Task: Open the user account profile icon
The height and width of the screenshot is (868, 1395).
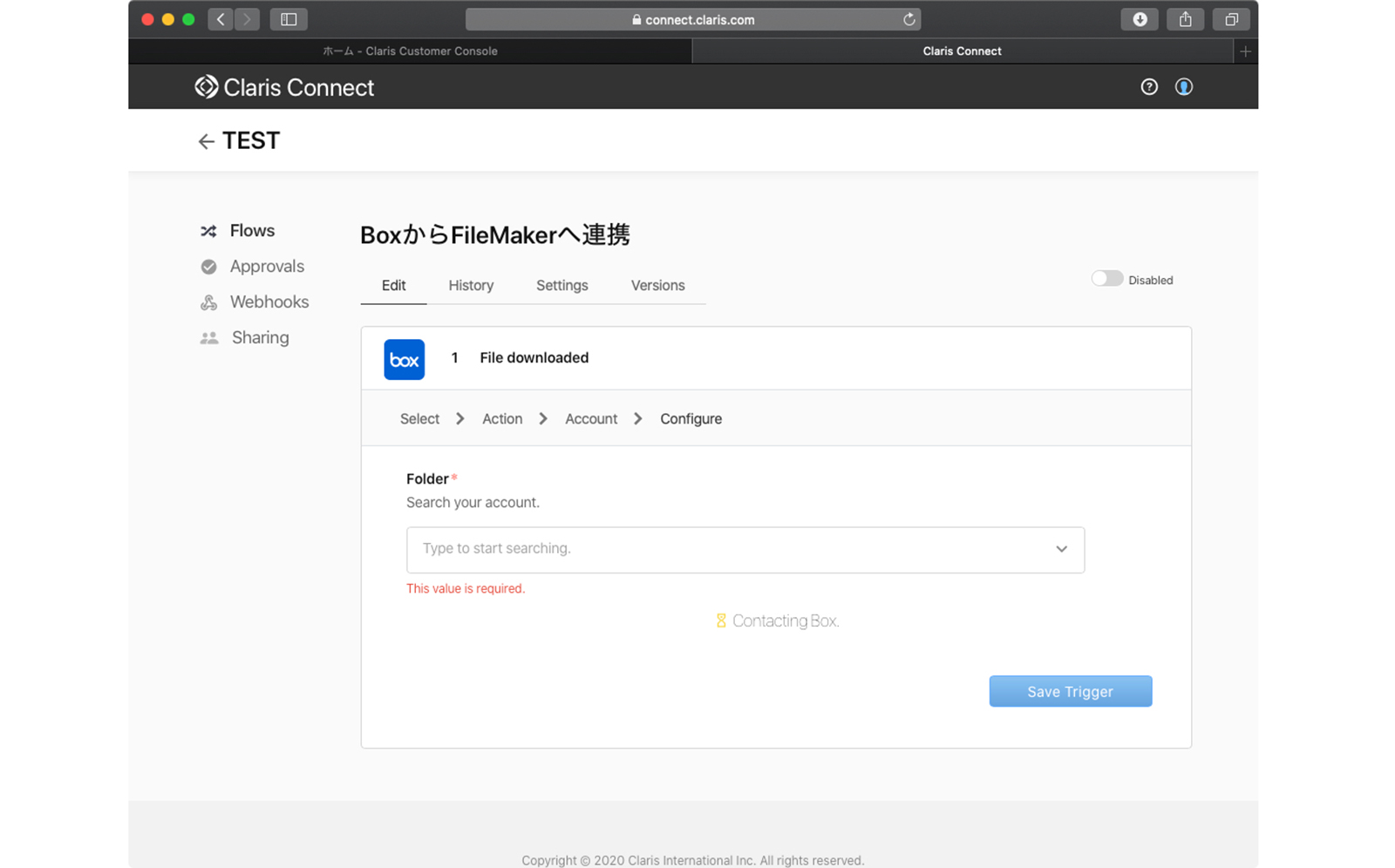Action: pos(1183,87)
